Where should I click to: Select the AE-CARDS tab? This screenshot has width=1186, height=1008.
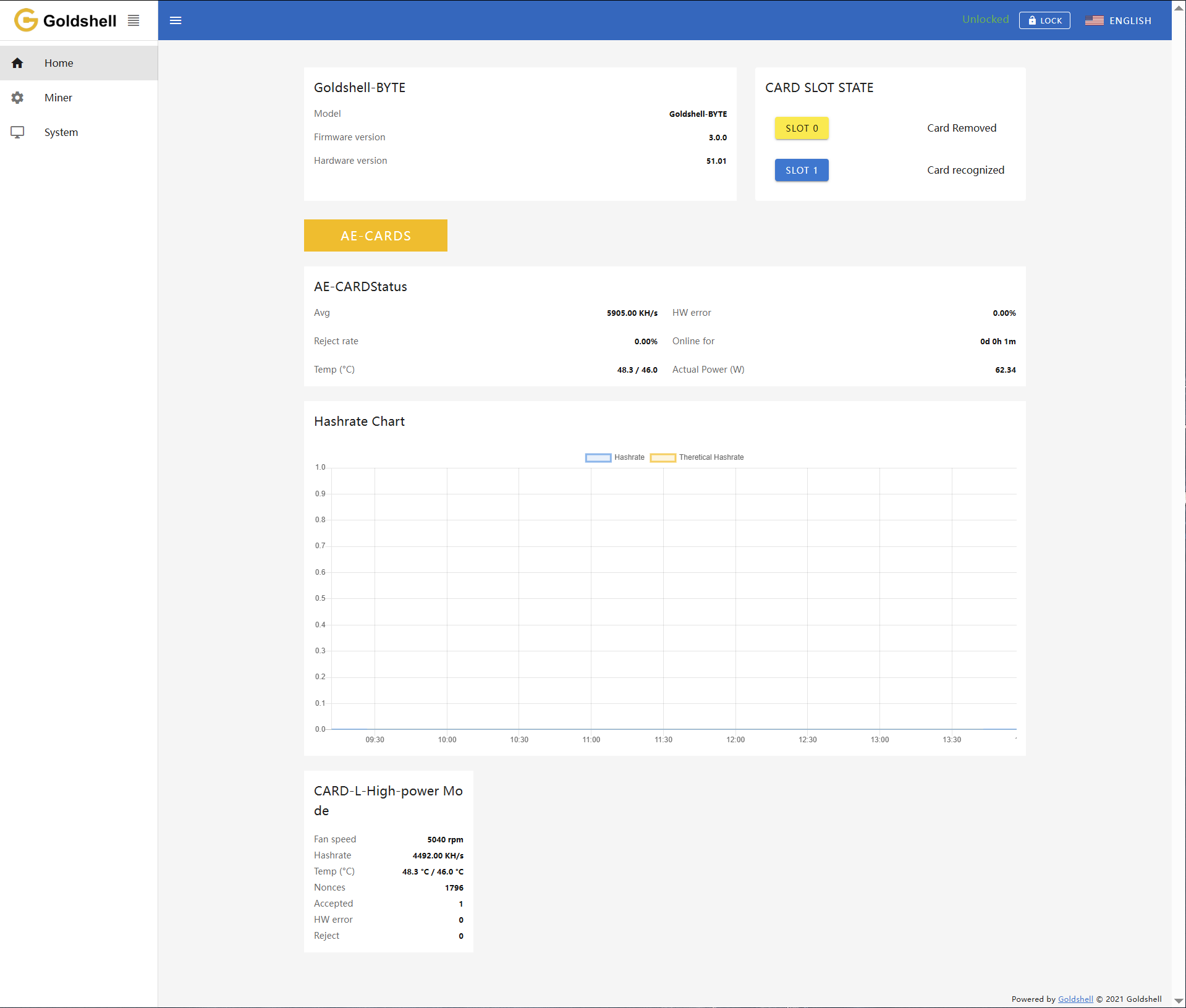(376, 235)
